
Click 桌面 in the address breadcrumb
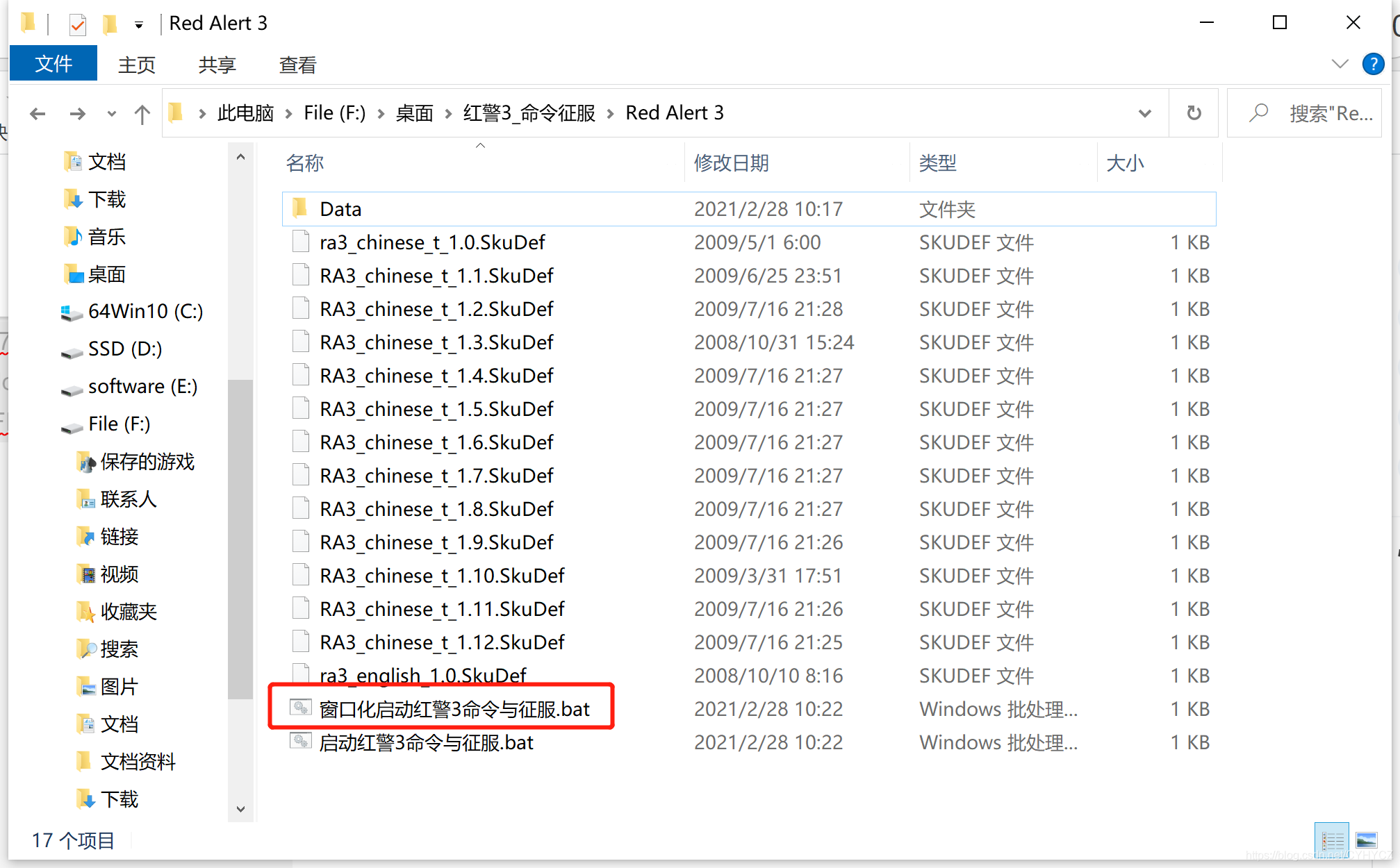[415, 112]
